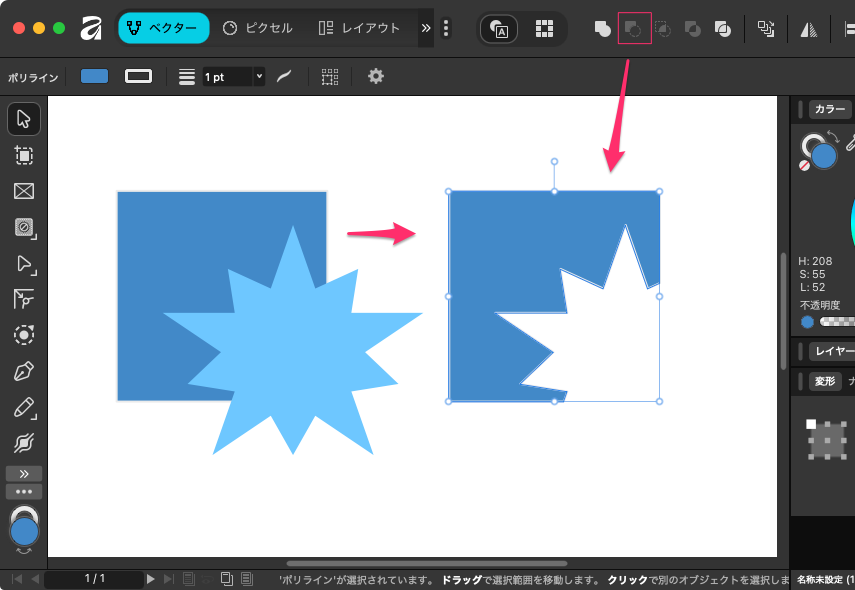The image size is (855, 590).
Task: Click the Intersect boolean operation icon
Action: 663,28
